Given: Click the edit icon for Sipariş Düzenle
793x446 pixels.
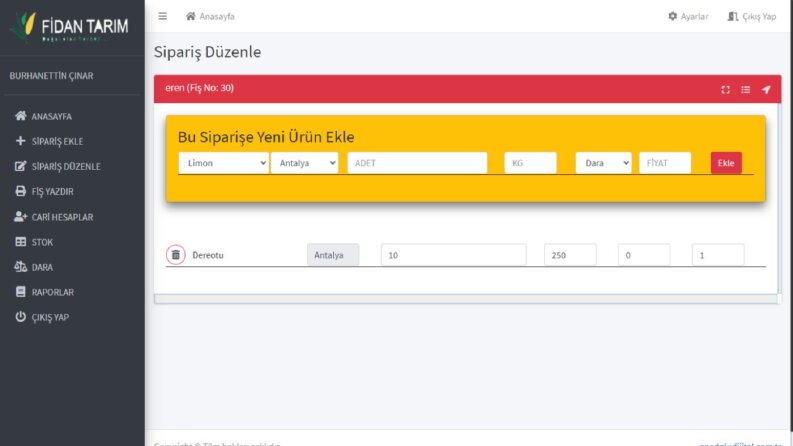Looking at the screenshot, I should (x=20, y=166).
